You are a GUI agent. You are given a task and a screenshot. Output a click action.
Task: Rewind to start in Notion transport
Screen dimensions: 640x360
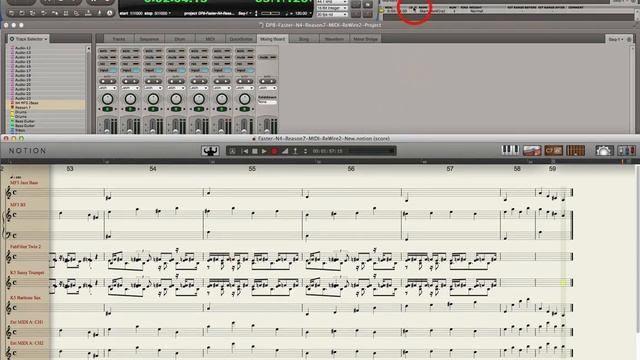[246, 151]
